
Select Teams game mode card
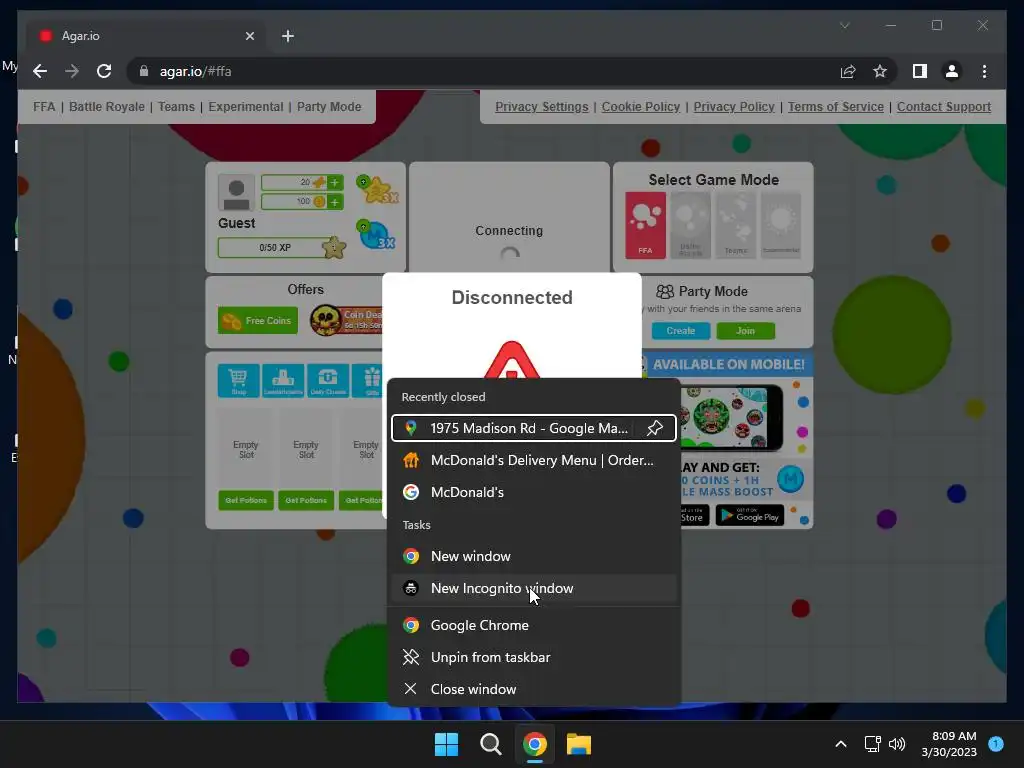(x=736, y=225)
